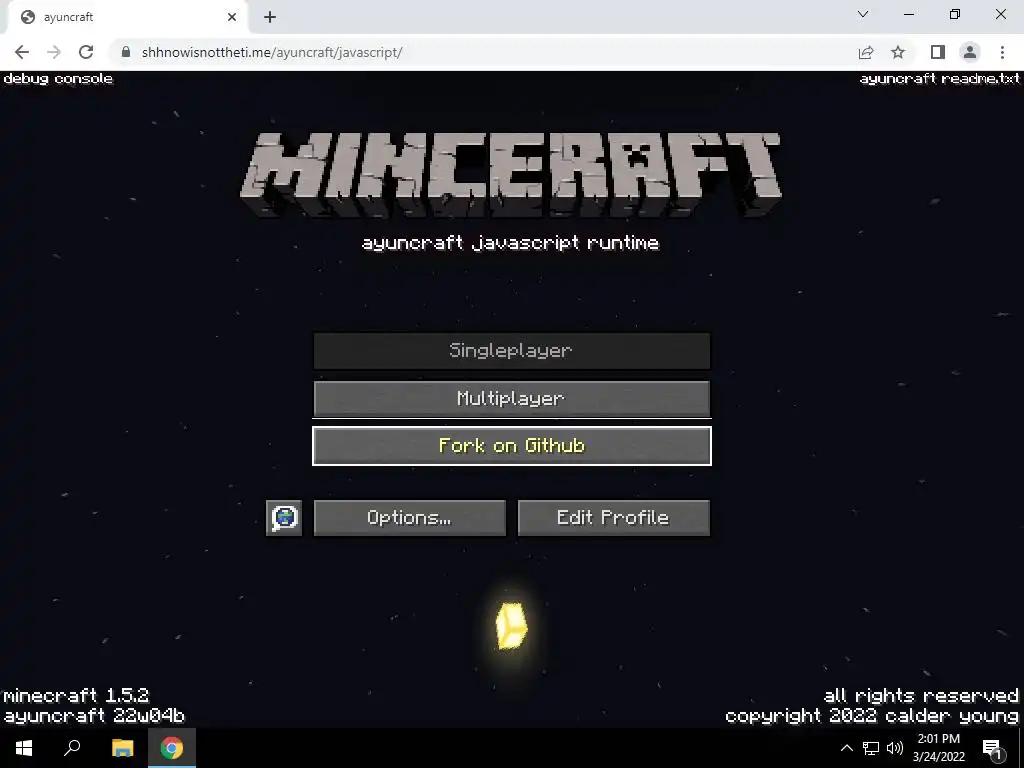Bookmark this page with the star icon
1024x768 pixels.
(x=898, y=52)
